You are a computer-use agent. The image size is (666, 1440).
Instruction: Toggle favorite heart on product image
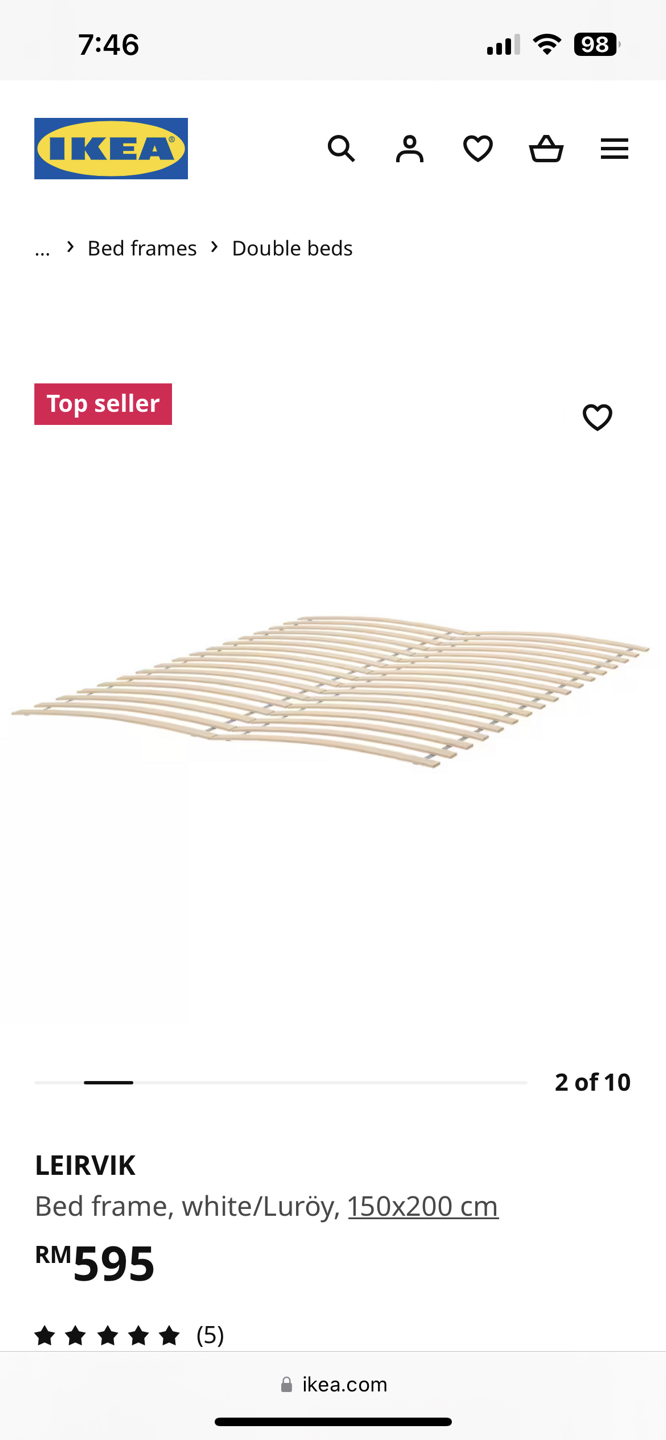tap(597, 417)
